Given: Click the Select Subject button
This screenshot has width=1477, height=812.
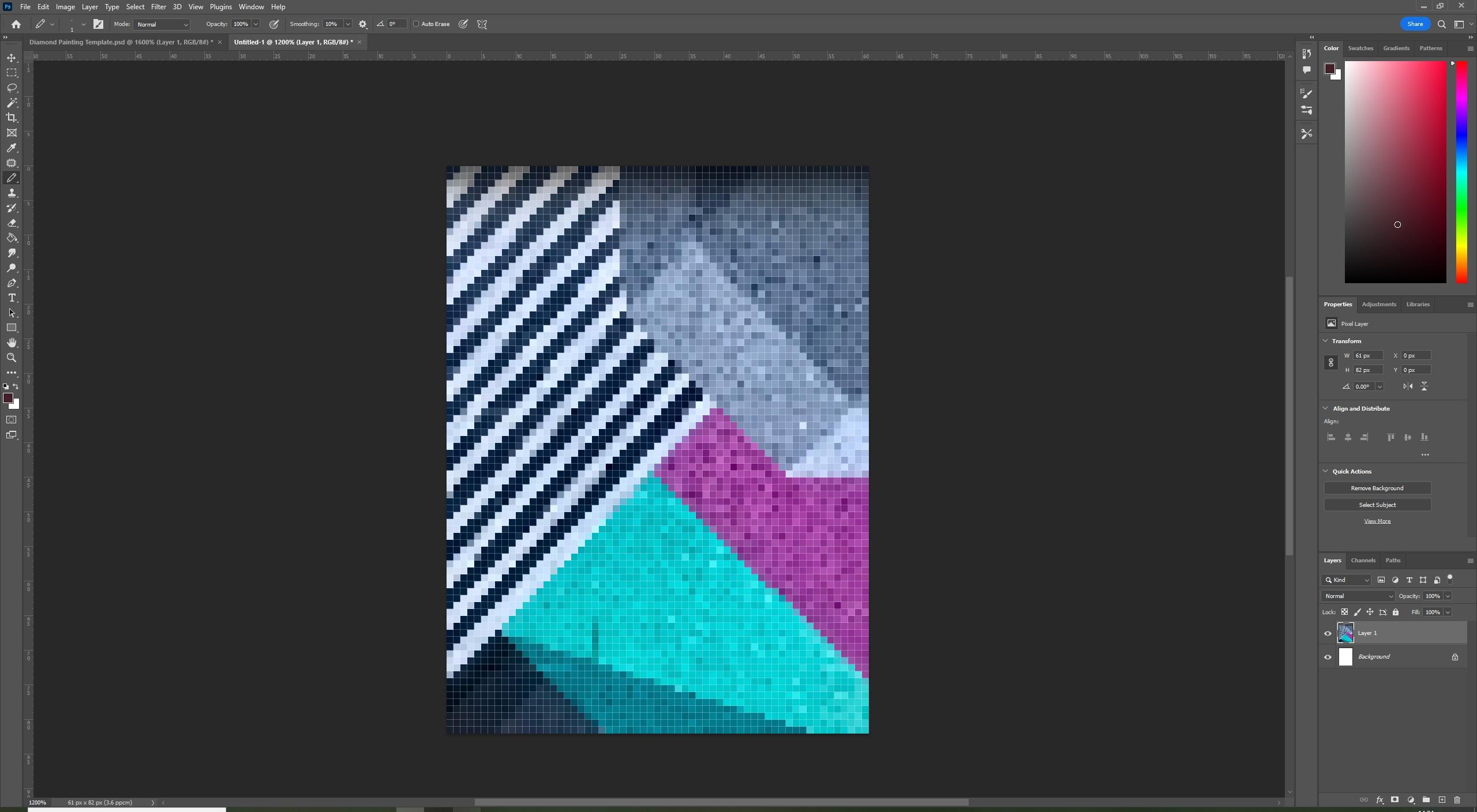Looking at the screenshot, I should pos(1377,505).
